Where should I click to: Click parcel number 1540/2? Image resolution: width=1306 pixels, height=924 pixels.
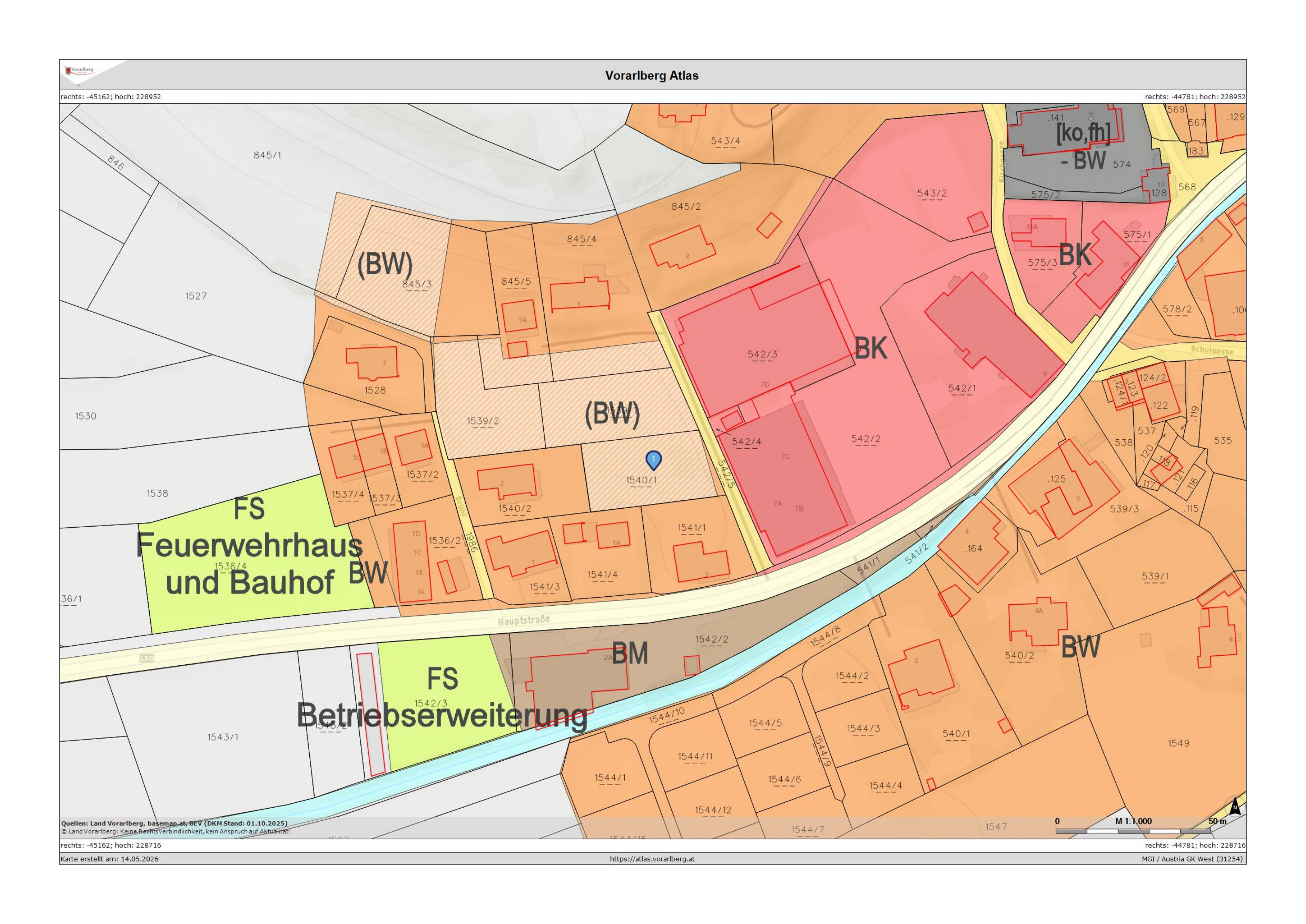point(515,508)
